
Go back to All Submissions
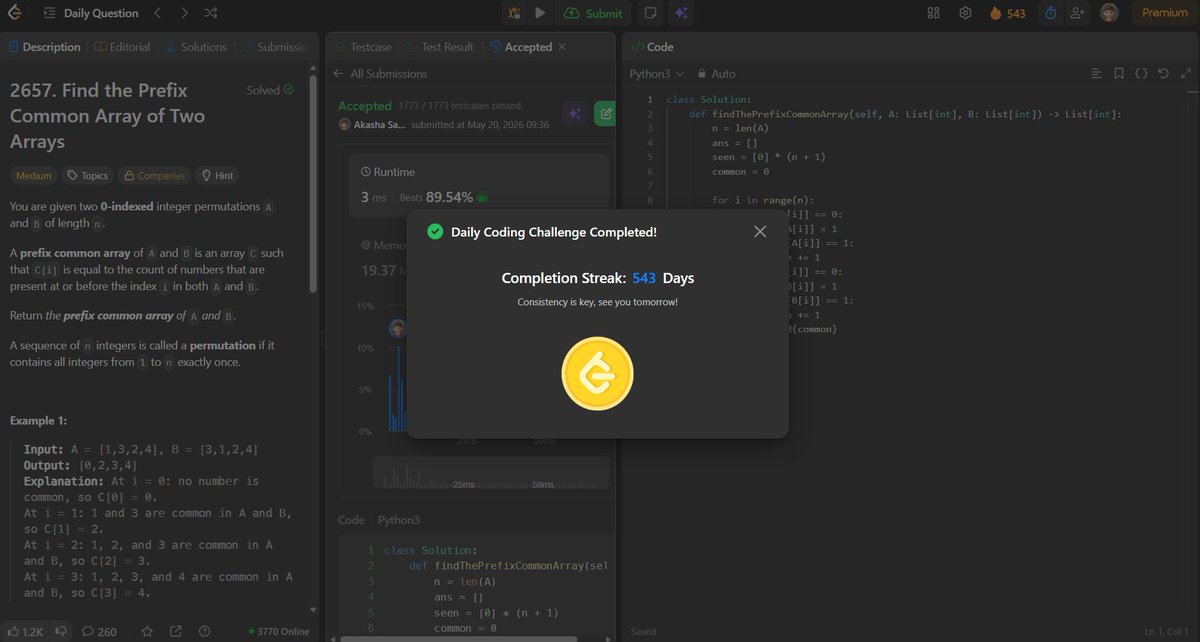click(x=379, y=74)
